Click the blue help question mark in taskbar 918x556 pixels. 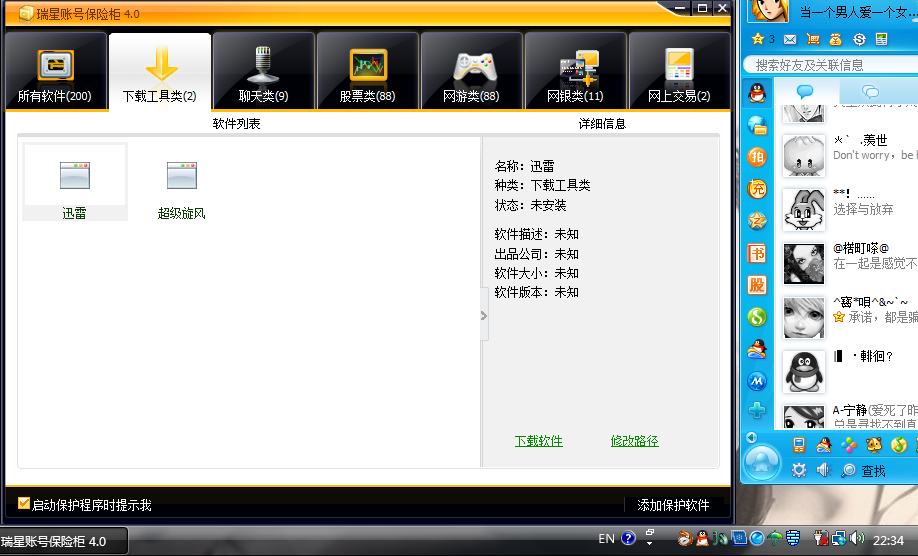(628, 538)
